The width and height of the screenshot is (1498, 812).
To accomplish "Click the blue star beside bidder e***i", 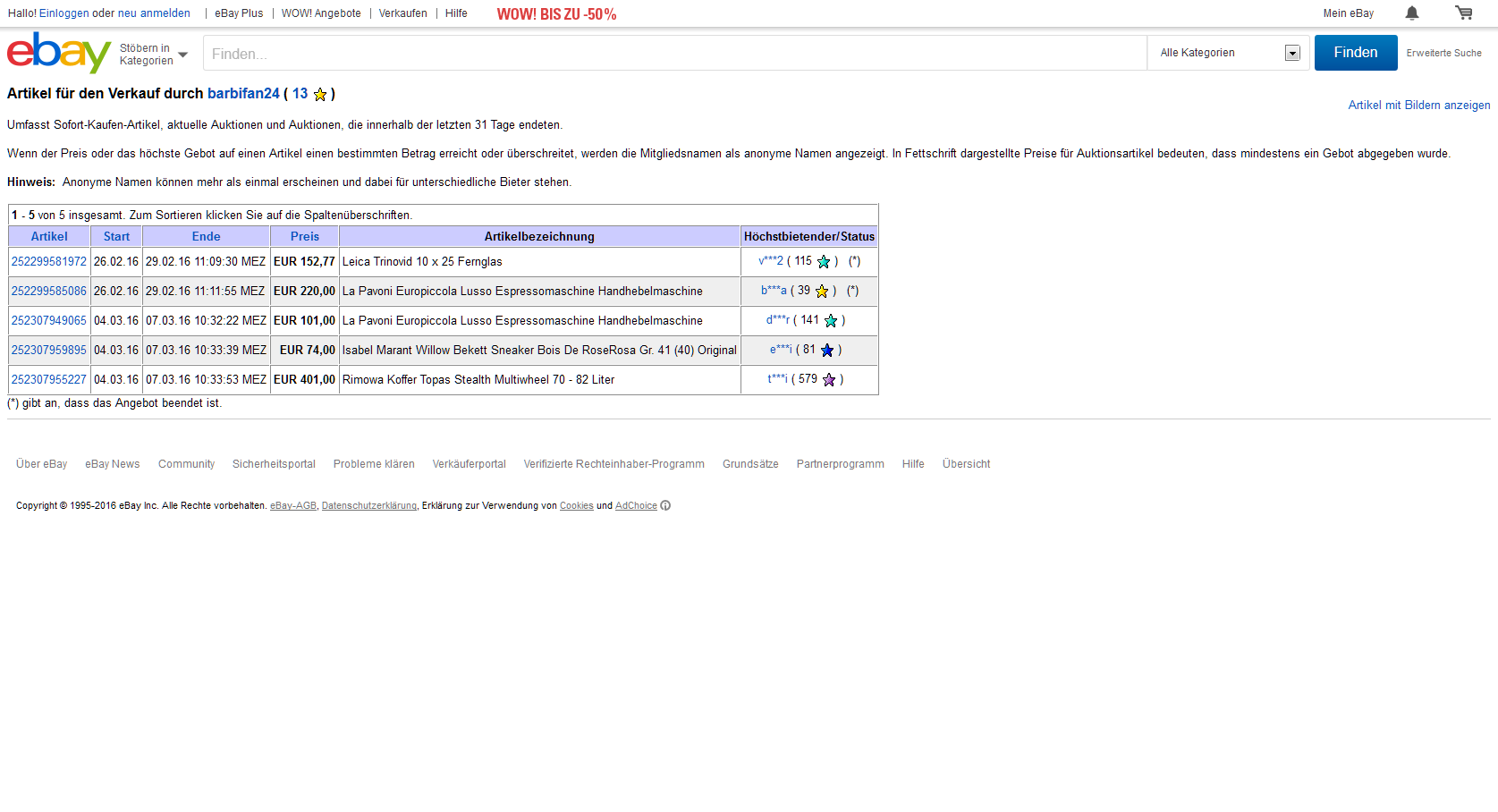I will [x=827, y=351].
